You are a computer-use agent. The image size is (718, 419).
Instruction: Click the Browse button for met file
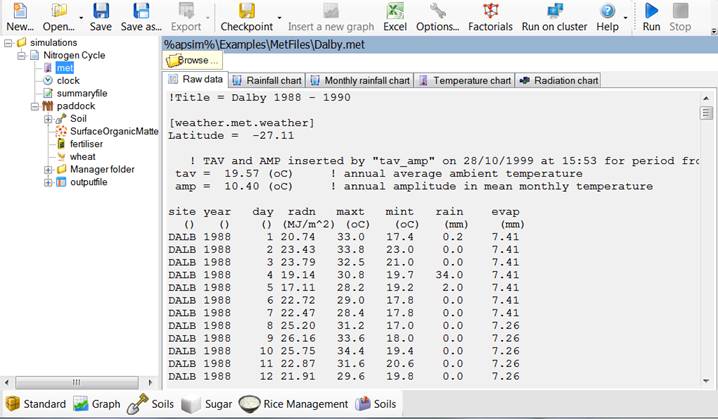coord(192,60)
